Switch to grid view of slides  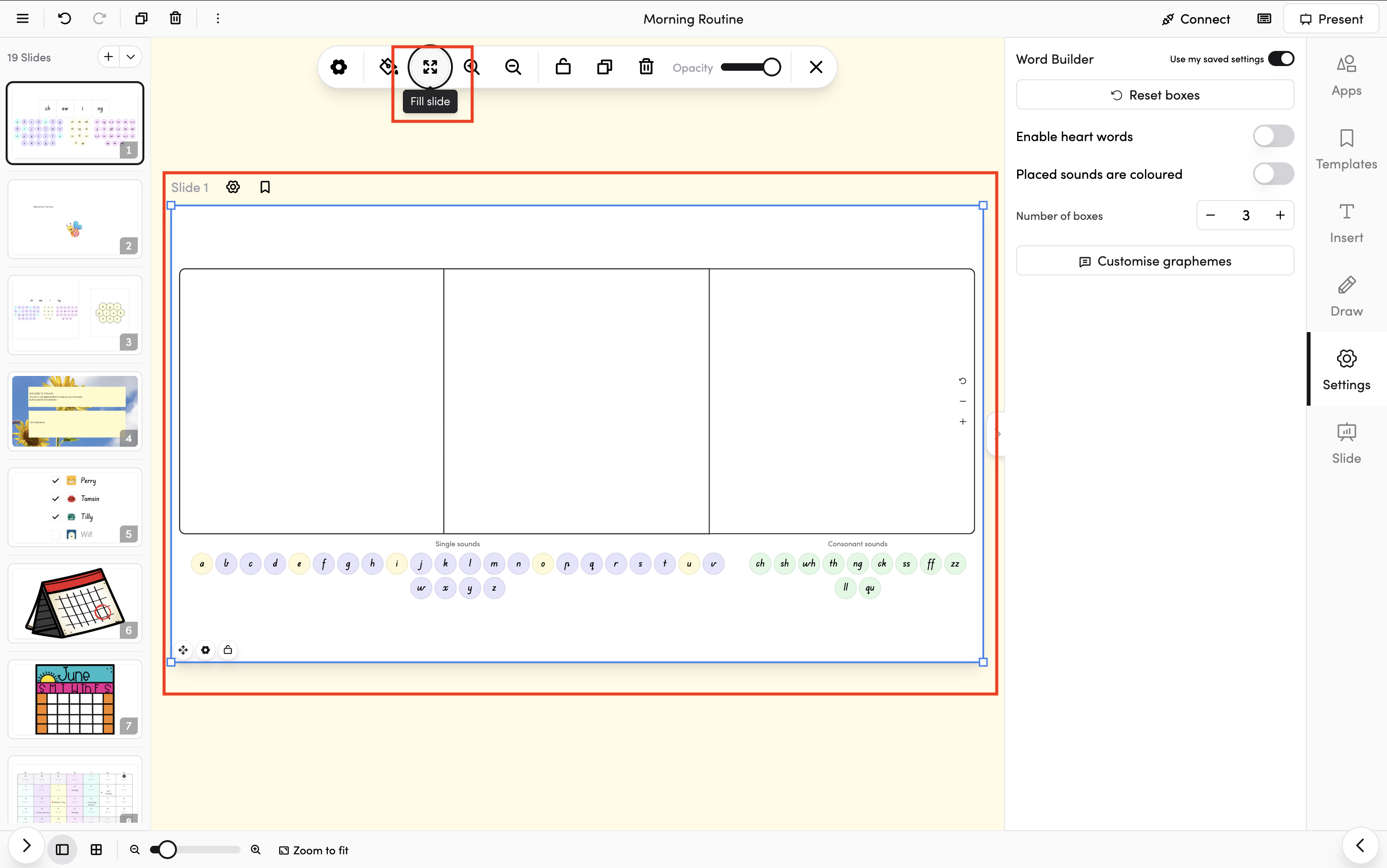[96, 850]
